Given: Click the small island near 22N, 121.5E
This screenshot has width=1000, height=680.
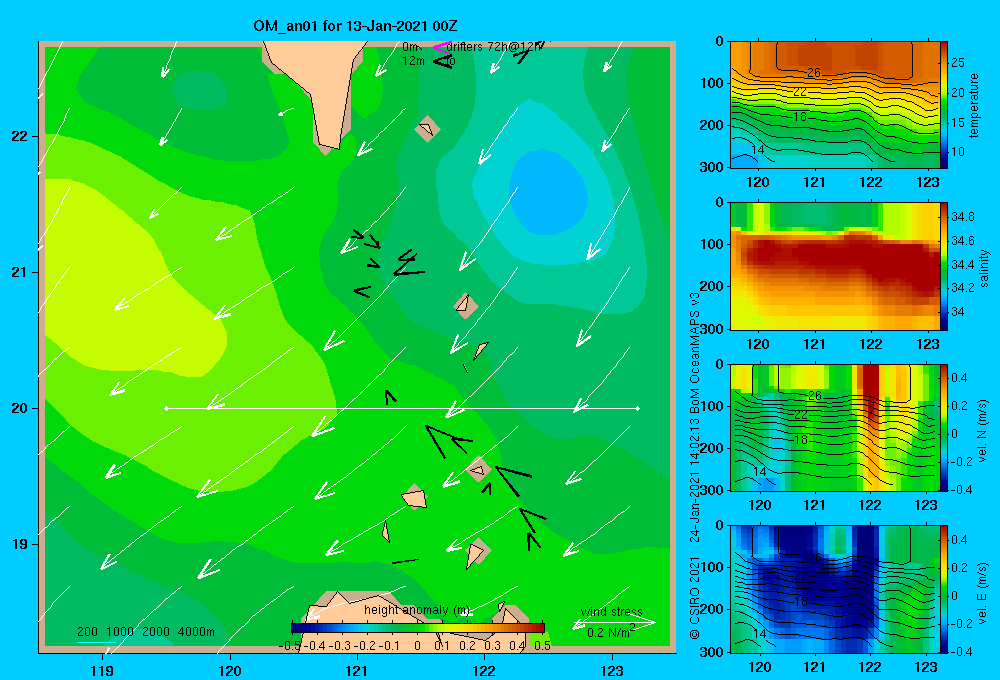Looking at the screenshot, I should 427,129.
